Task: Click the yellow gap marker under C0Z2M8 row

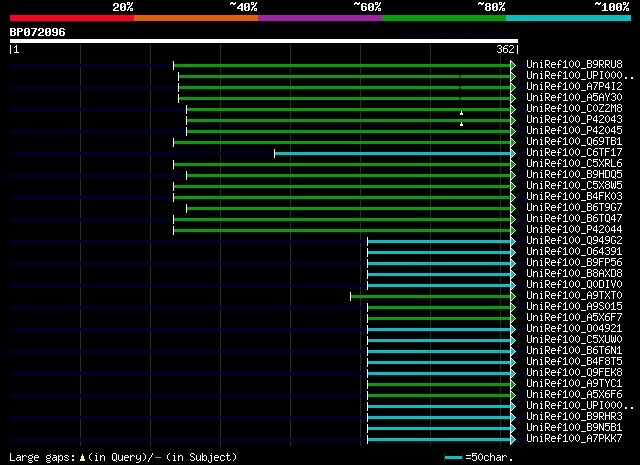Action: click(x=461, y=113)
